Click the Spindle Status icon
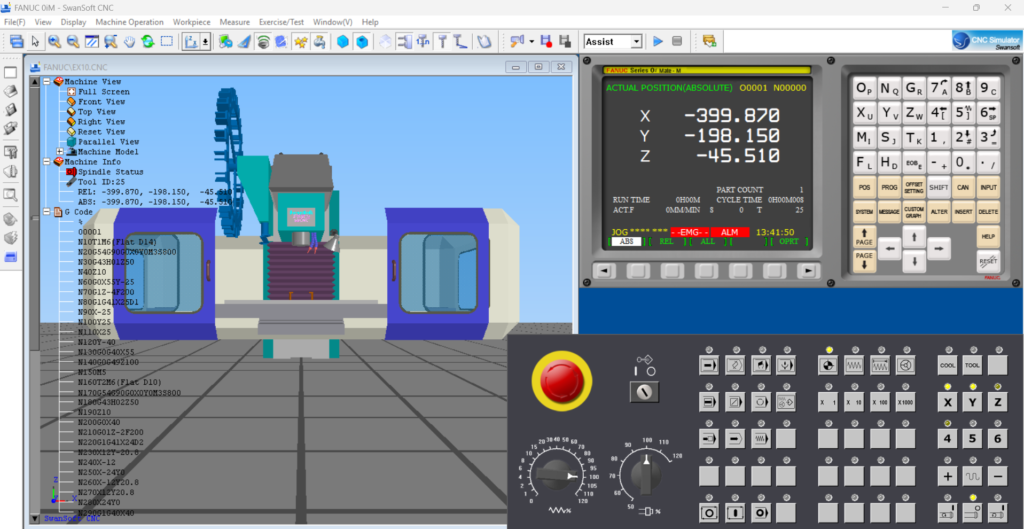 (71, 172)
